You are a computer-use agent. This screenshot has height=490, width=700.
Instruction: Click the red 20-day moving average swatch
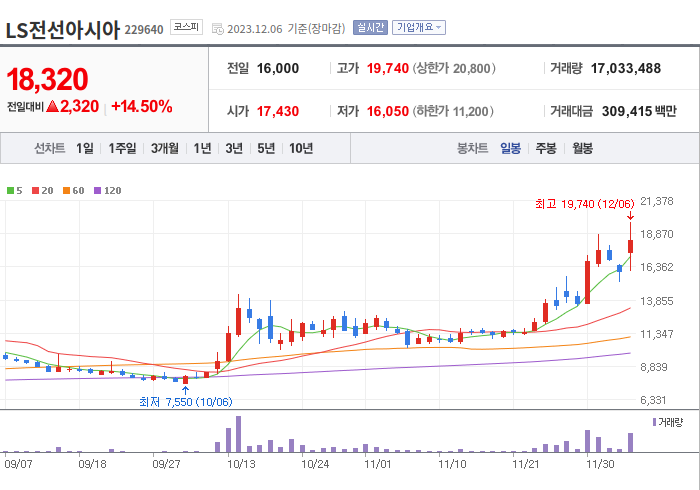coord(36,191)
